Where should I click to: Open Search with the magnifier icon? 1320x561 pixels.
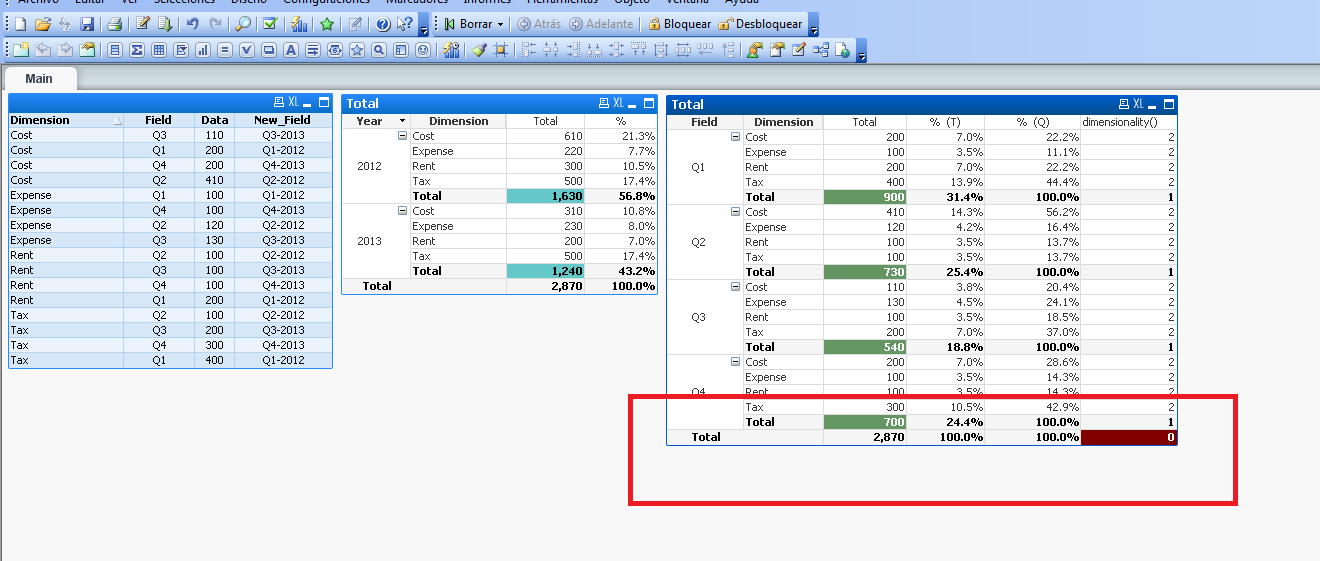click(x=243, y=24)
